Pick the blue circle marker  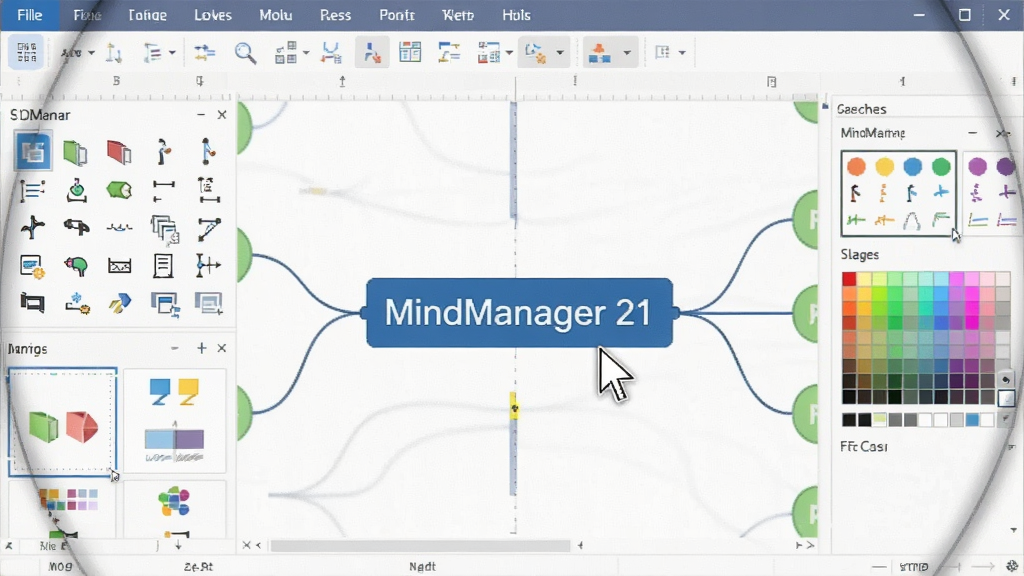(912, 167)
